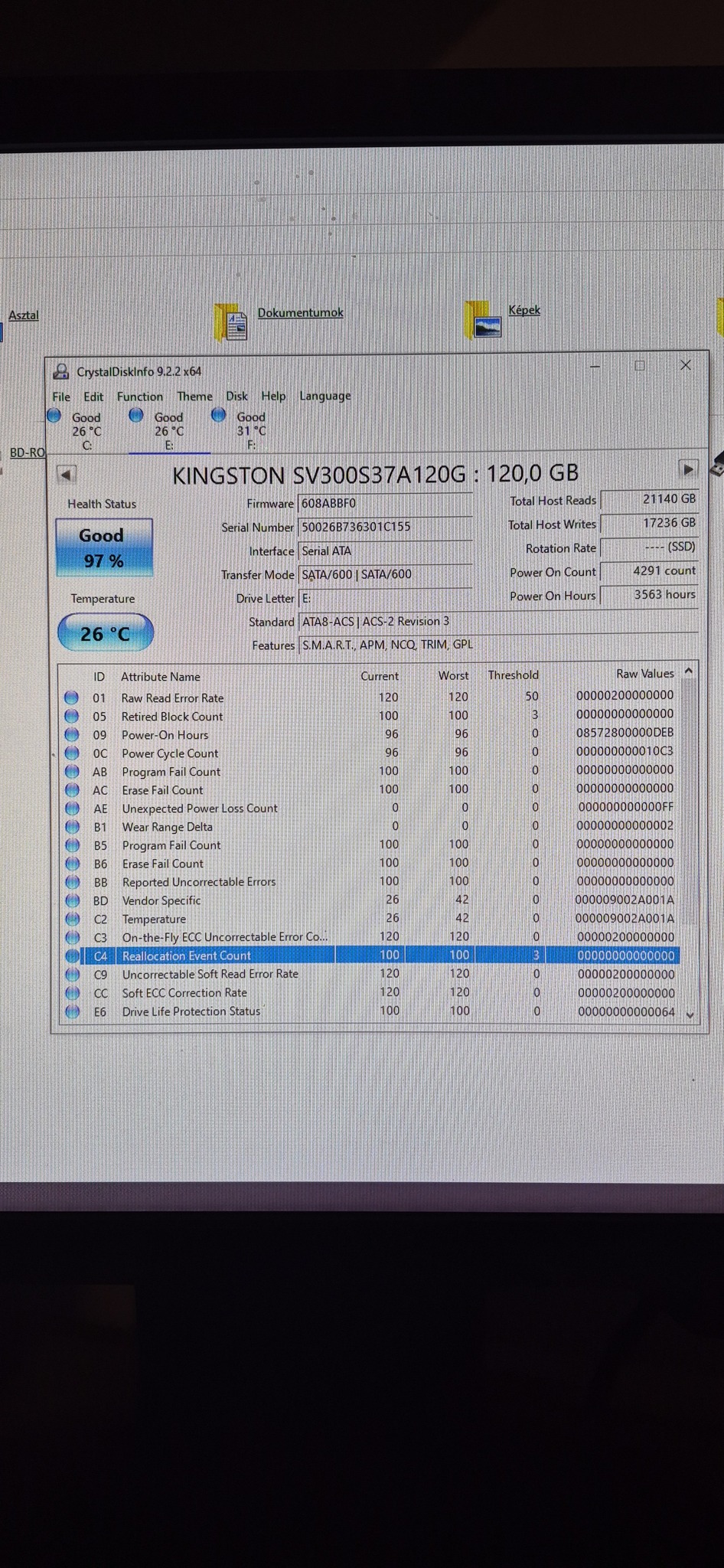Click the Good 97 % health status button
The image size is (724, 1568).
(104, 547)
